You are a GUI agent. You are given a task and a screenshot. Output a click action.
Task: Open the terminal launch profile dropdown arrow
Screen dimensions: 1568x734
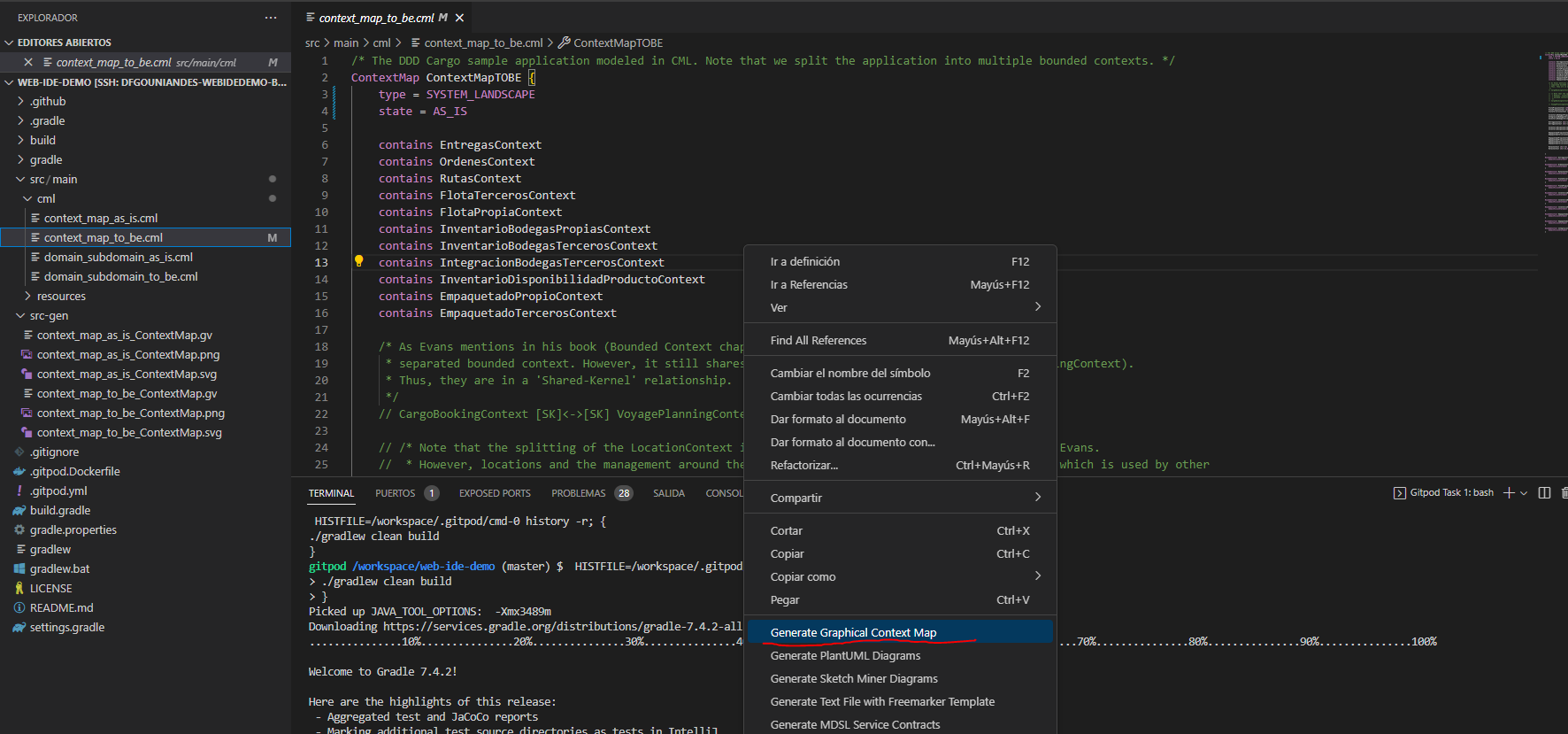click(1524, 493)
